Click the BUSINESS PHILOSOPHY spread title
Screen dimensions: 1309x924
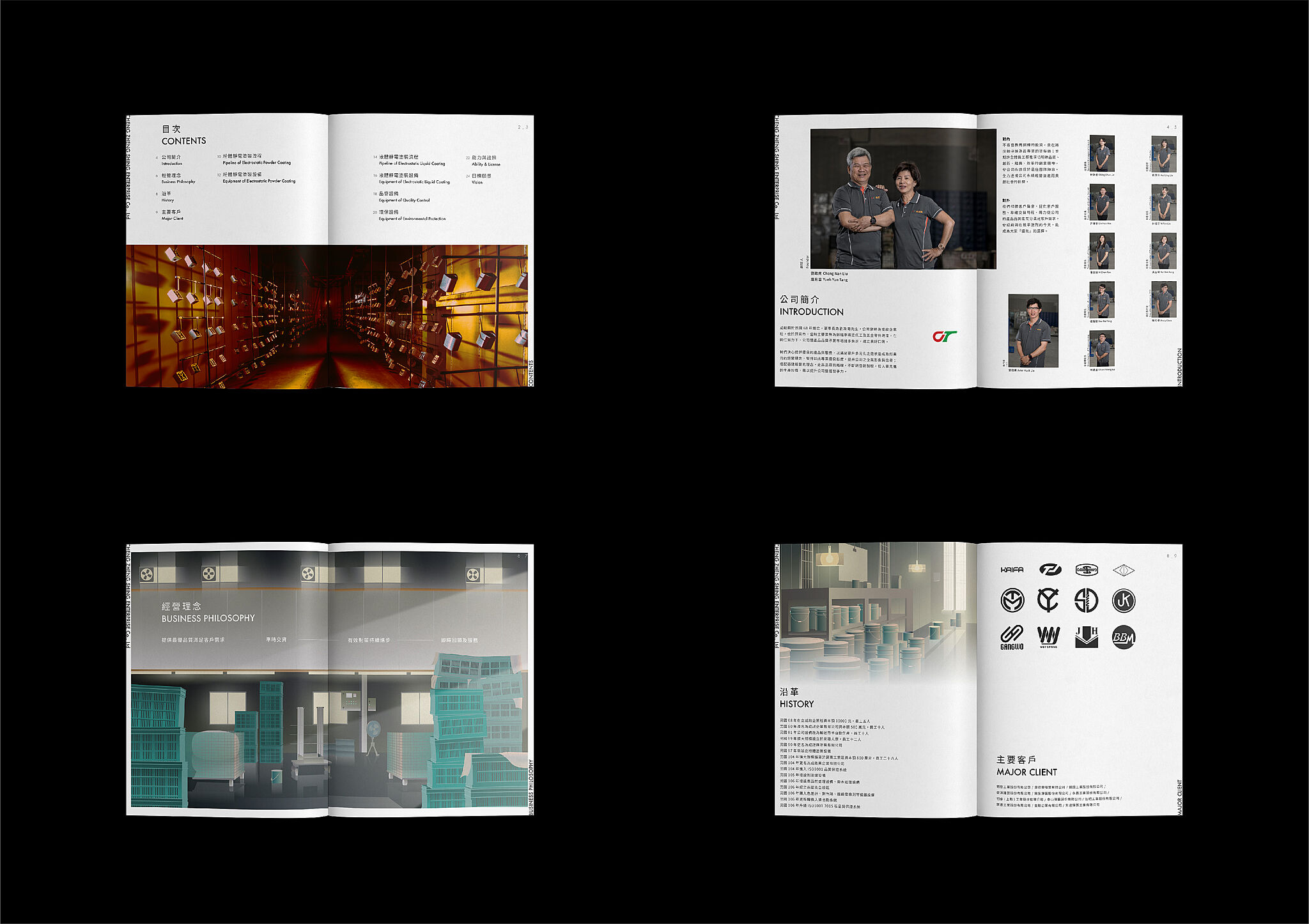(x=208, y=618)
